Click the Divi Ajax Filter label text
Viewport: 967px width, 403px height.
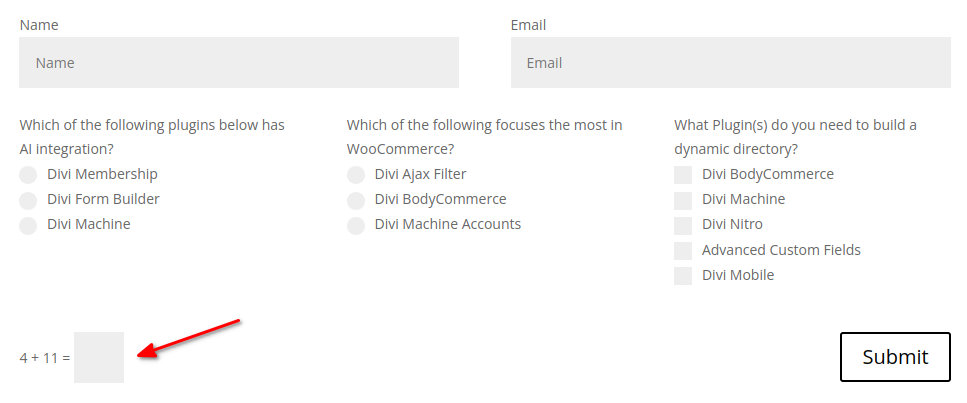[x=420, y=174]
